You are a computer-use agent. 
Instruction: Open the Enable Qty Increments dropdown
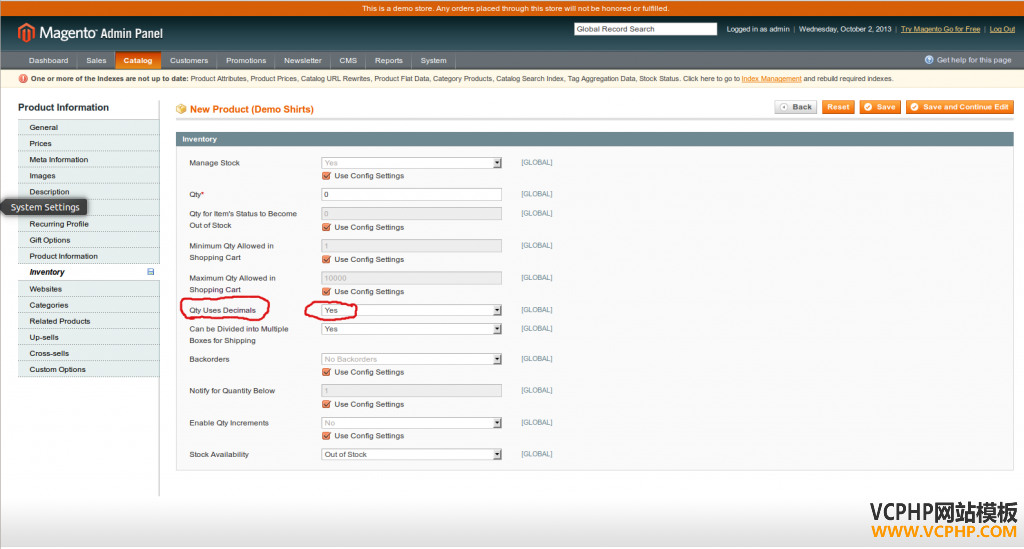point(411,423)
